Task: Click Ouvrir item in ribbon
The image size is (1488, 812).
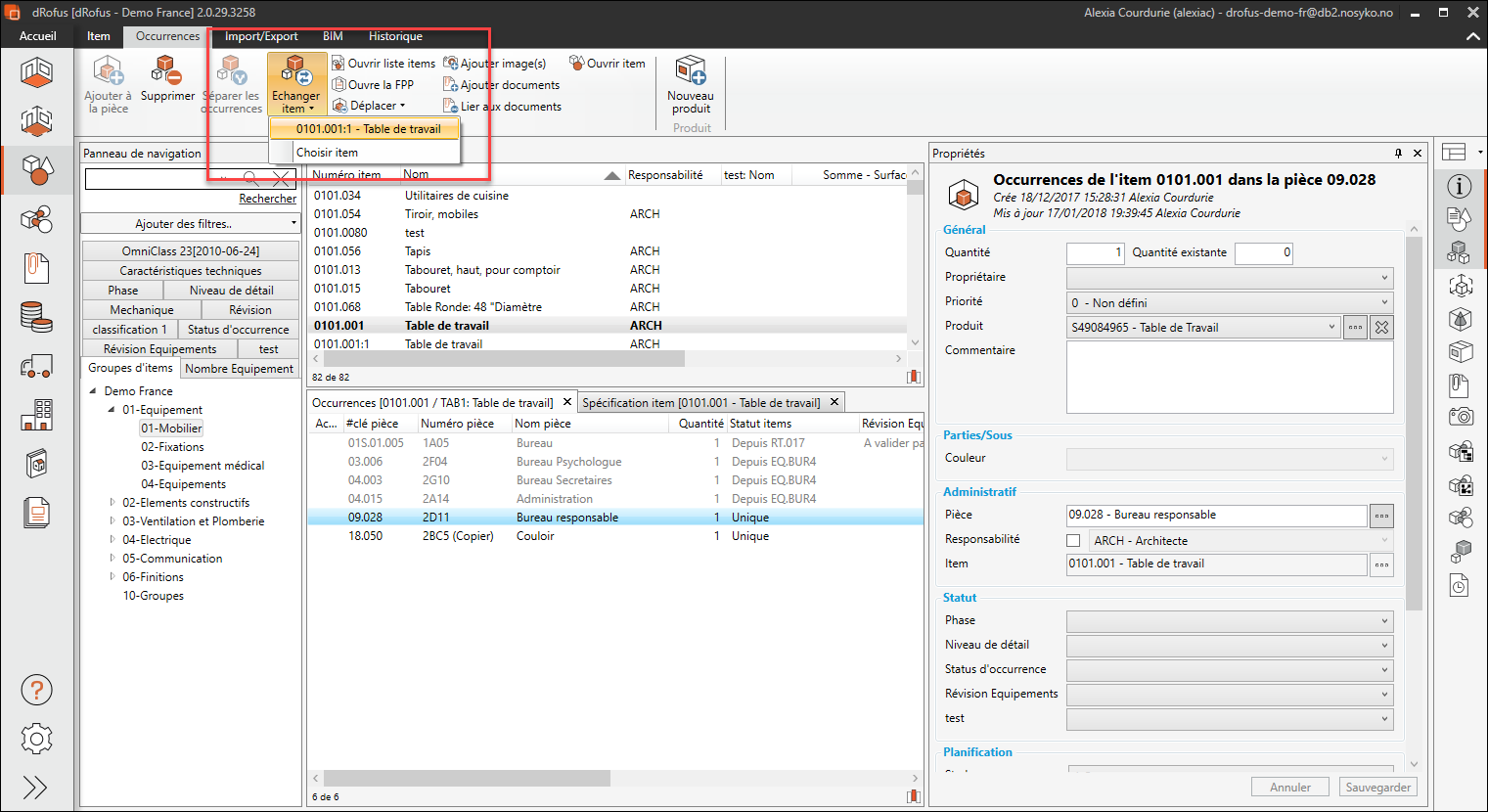Action: 608,64
